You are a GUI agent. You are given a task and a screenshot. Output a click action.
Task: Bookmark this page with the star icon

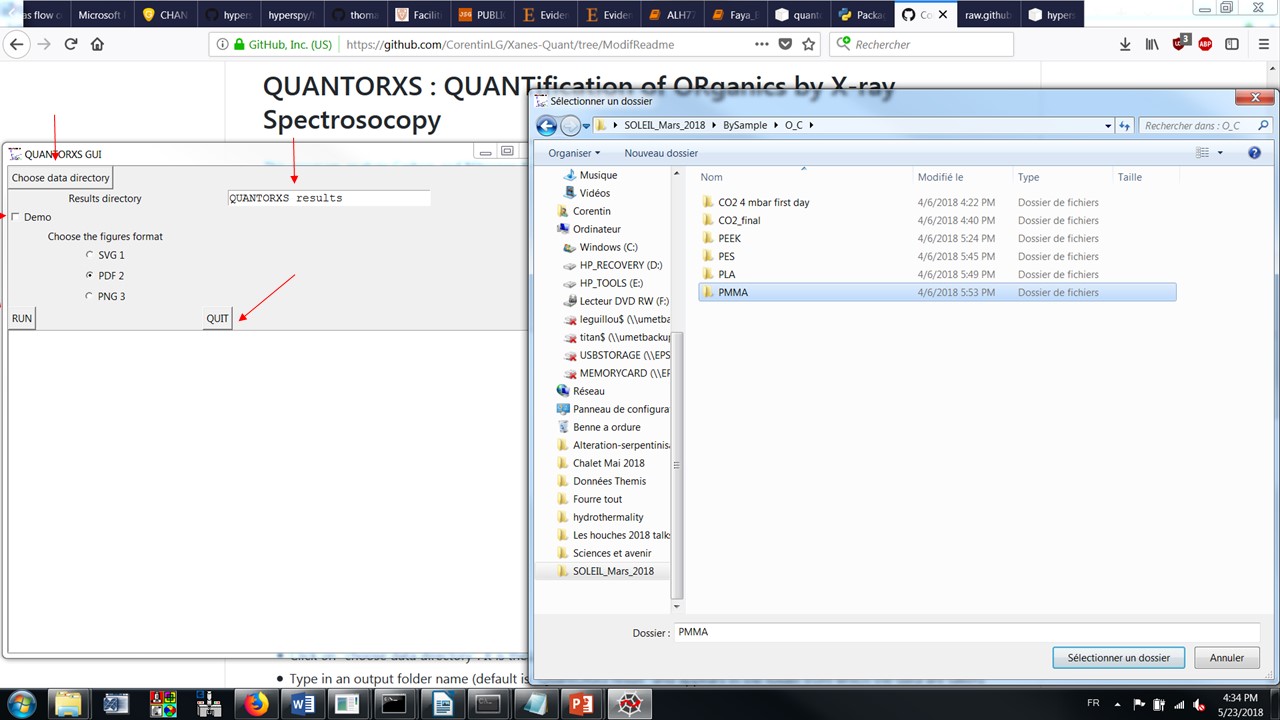click(809, 44)
